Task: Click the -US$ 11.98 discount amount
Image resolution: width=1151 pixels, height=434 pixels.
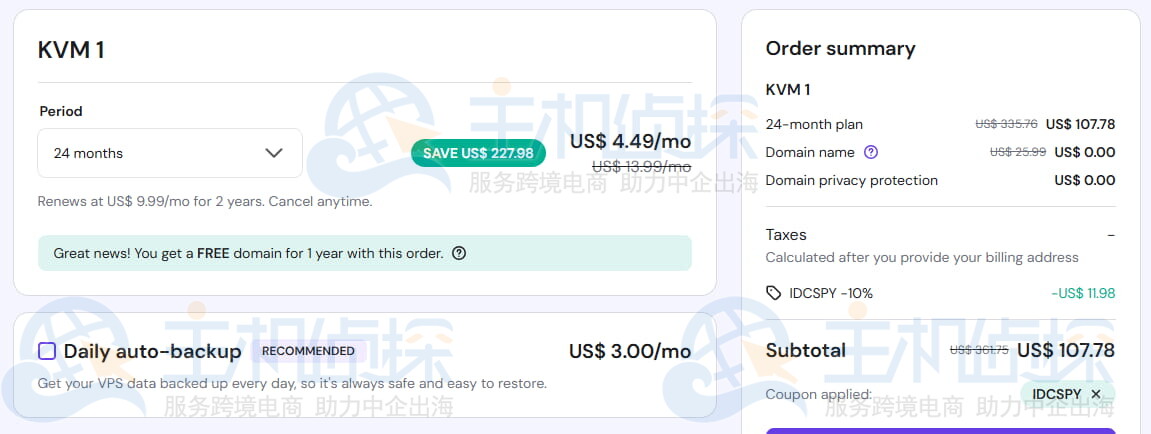Action: click(1083, 293)
